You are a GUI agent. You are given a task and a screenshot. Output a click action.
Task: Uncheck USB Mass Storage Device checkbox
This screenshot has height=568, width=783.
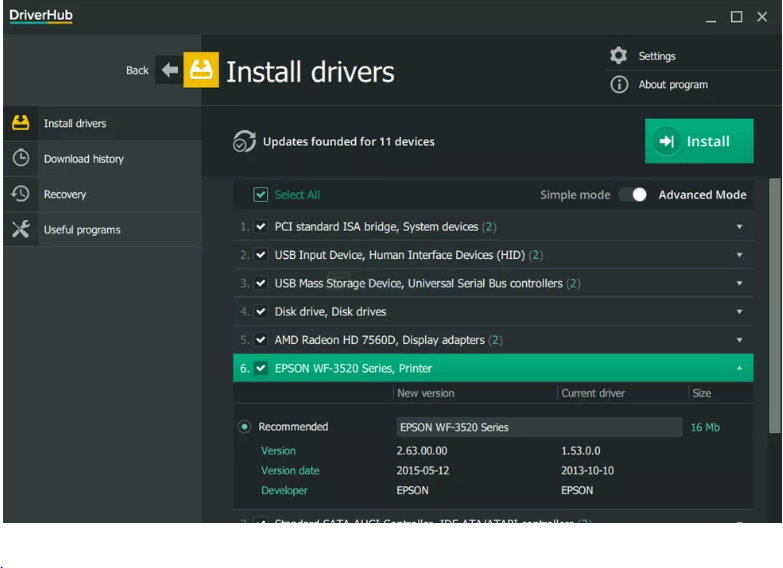pyautogui.click(x=261, y=283)
